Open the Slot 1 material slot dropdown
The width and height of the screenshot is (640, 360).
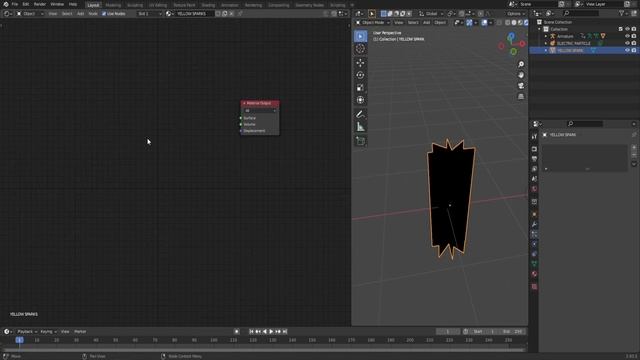149,13
